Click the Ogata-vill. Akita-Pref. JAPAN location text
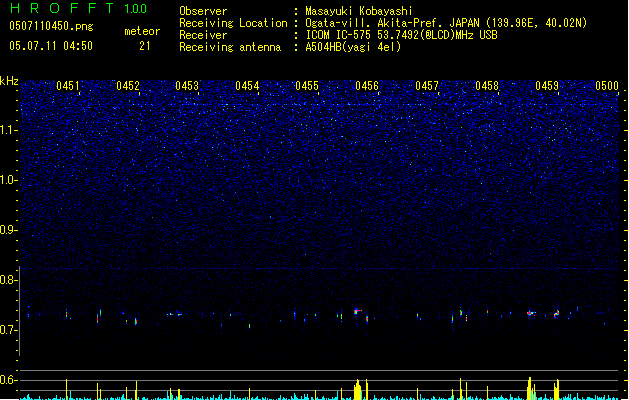 446,23
